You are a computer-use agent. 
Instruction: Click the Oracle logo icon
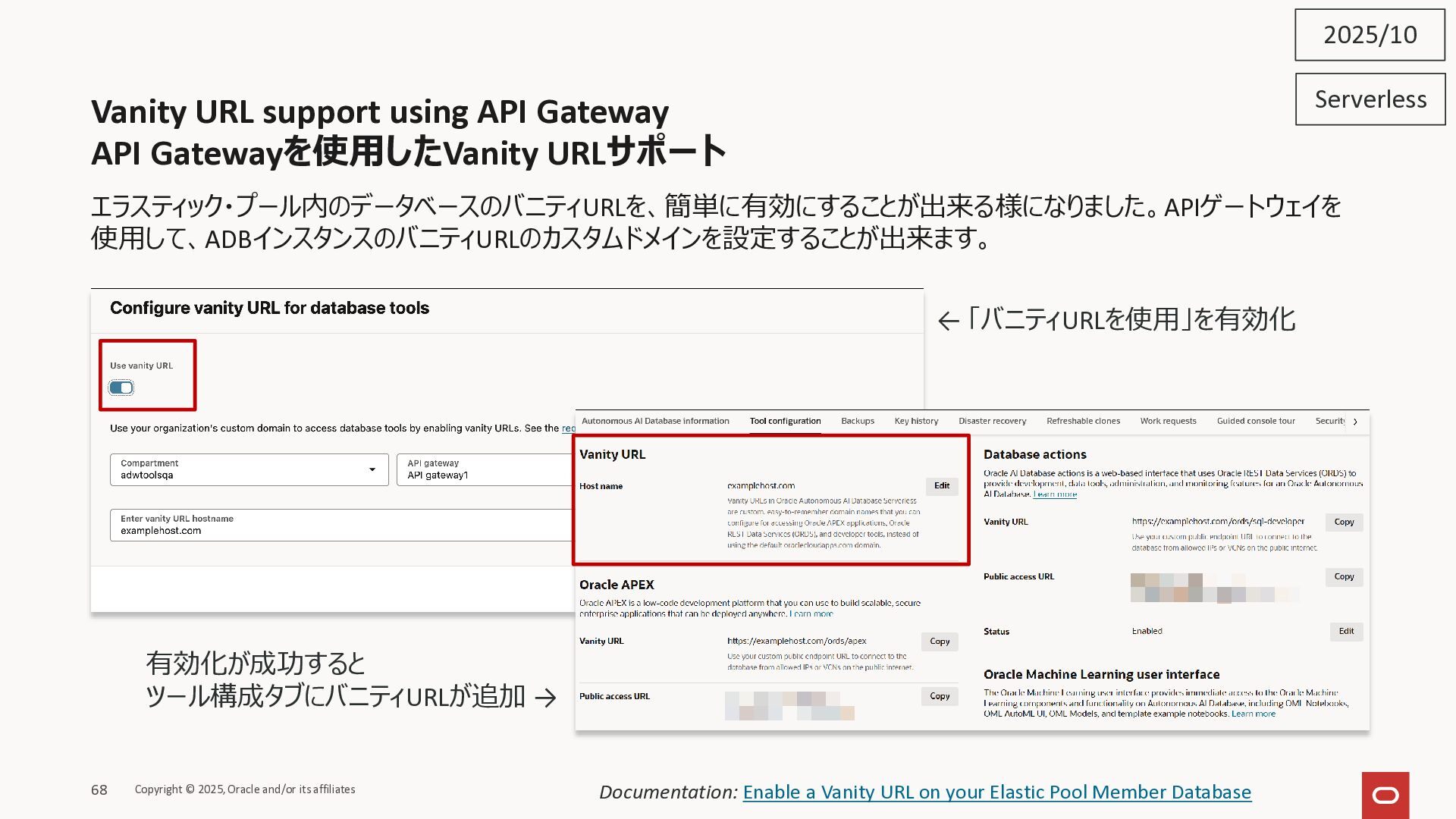click(x=1385, y=795)
